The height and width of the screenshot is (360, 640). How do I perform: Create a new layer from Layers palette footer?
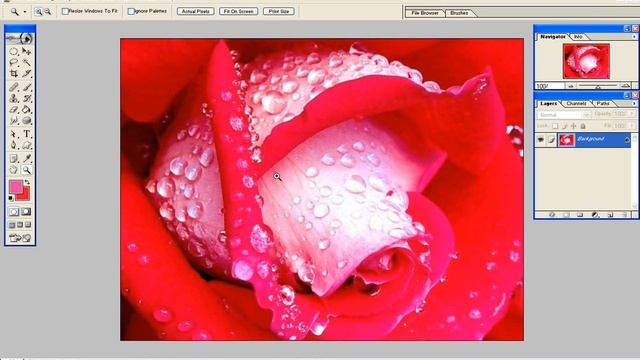coord(611,215)
